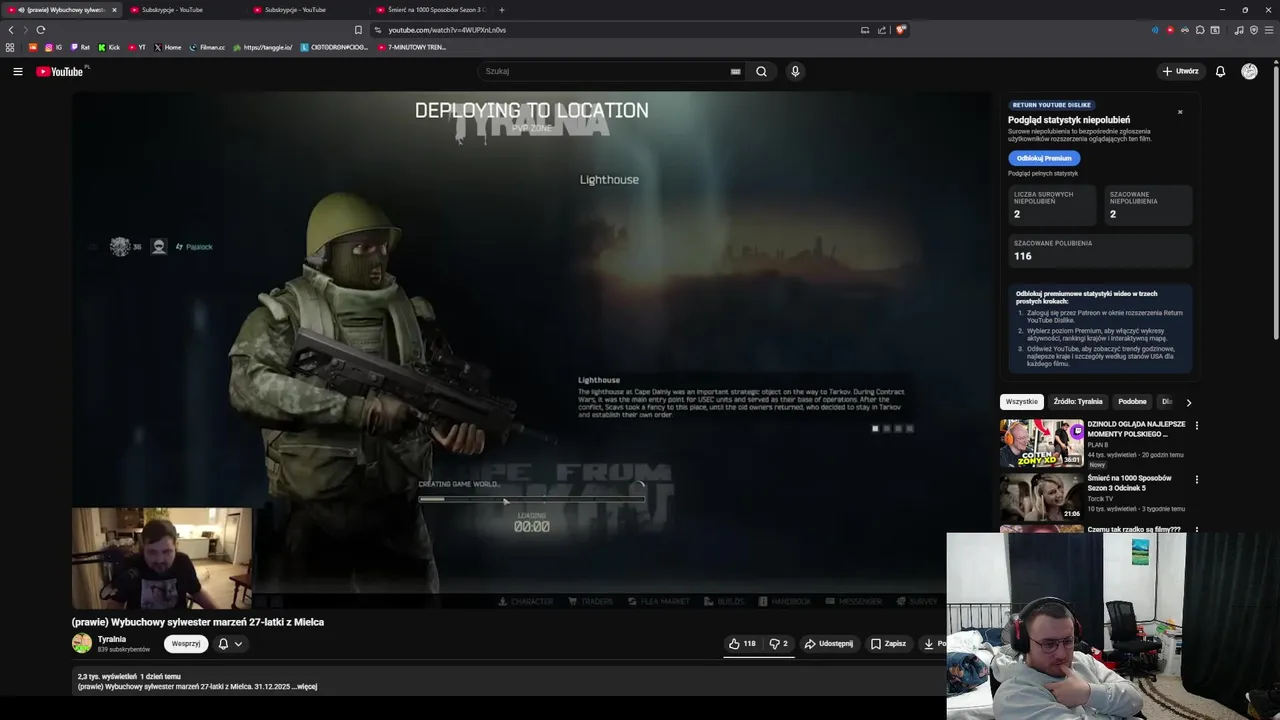Bookmark this page via the address bar icon
Screen dimensions: 1280x720
coord(358,30)
